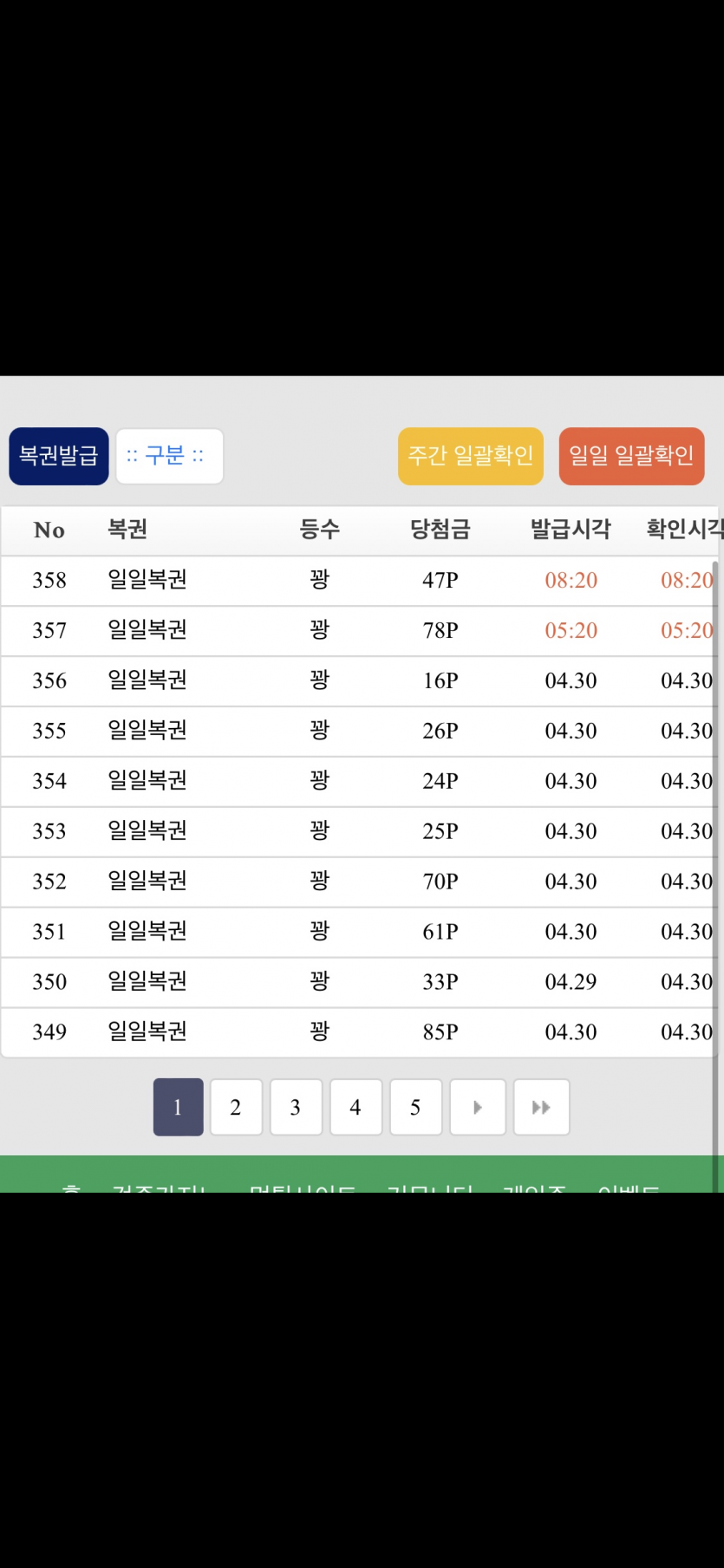Click the 78P prize amount cell

pyautogui.click(x=440, y=631)
